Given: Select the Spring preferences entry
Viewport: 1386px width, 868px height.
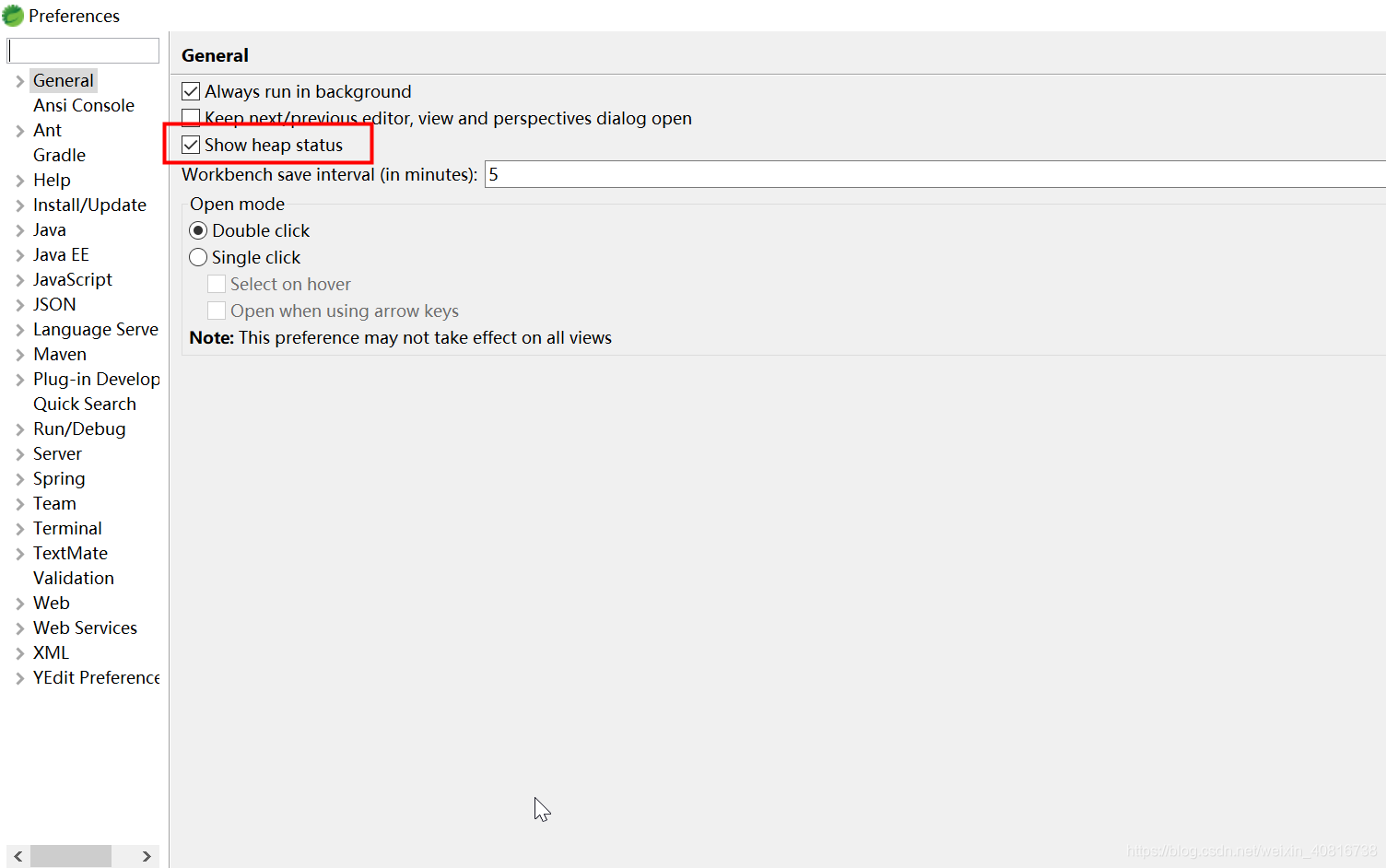Looking at the screenshot, I should [59, 478].
